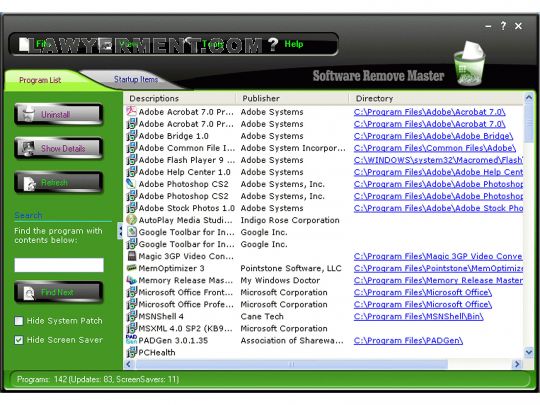The image size is (540, 405).
Task: Open the Adobe Stock Photos directory link
Action: point(438,208)
